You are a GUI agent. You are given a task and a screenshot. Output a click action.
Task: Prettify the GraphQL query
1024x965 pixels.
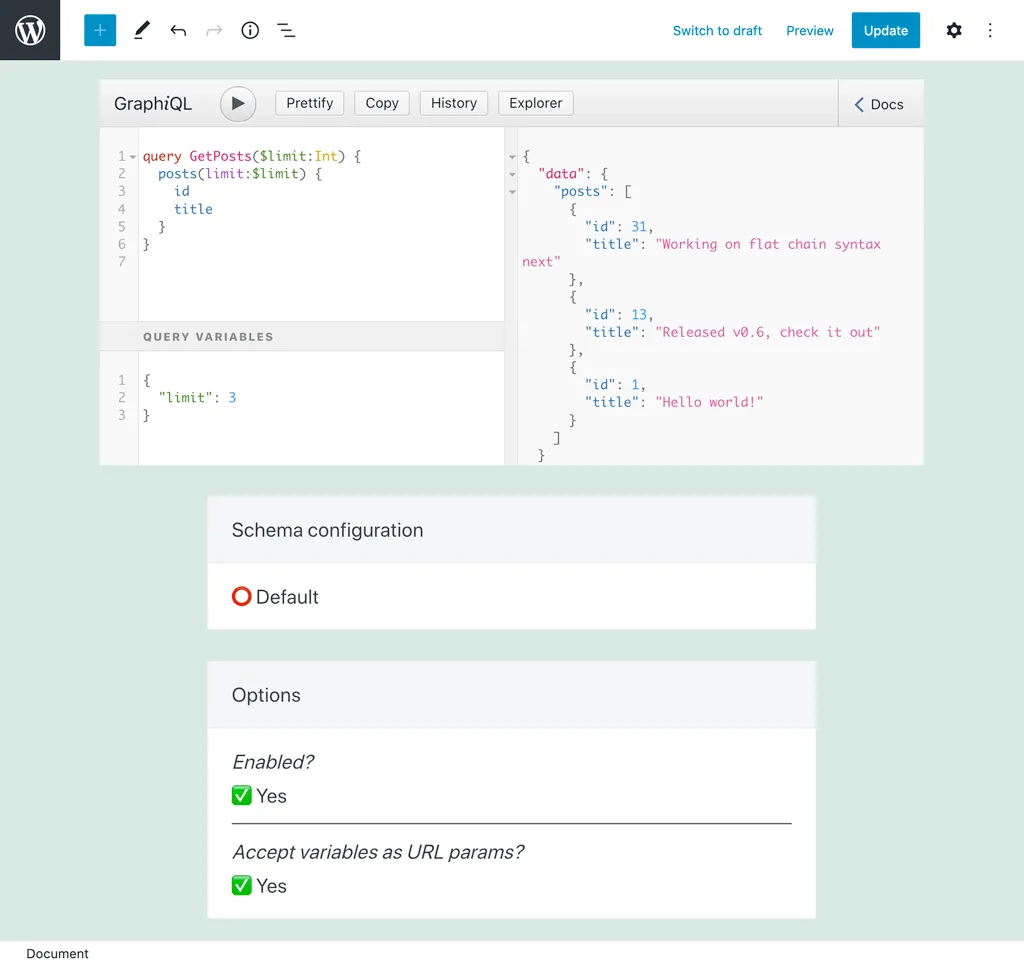click(x=310, y=103)
